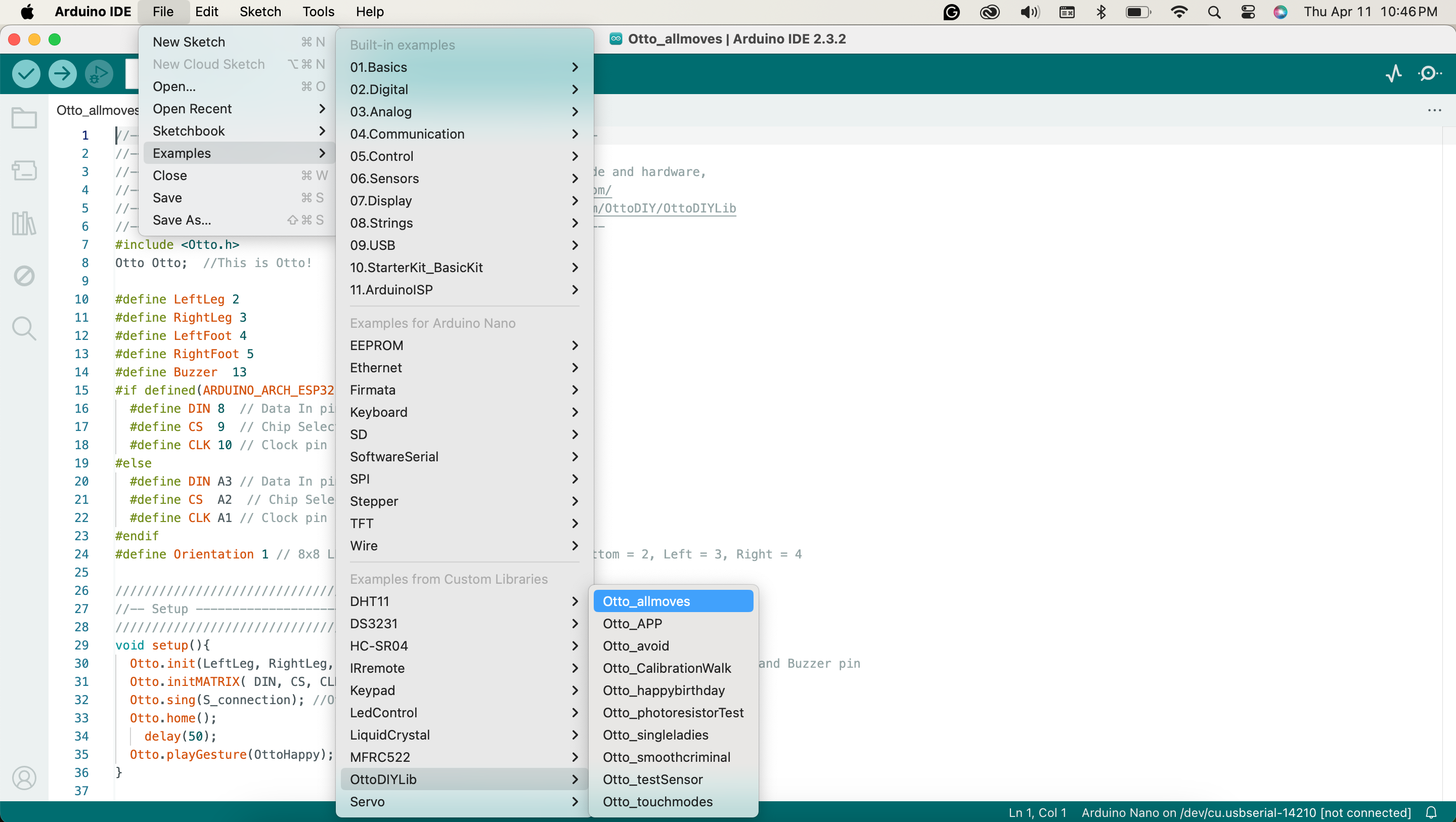Open the Debug sidebar icon

click(x=24, y=276)
